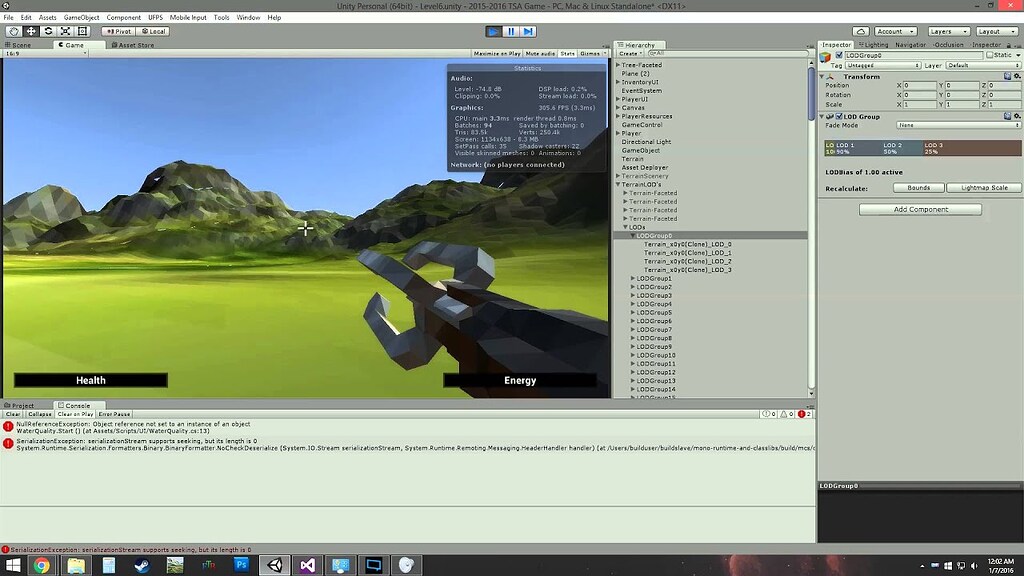Open the Fade Mode dropdown

tap(959, 124)
